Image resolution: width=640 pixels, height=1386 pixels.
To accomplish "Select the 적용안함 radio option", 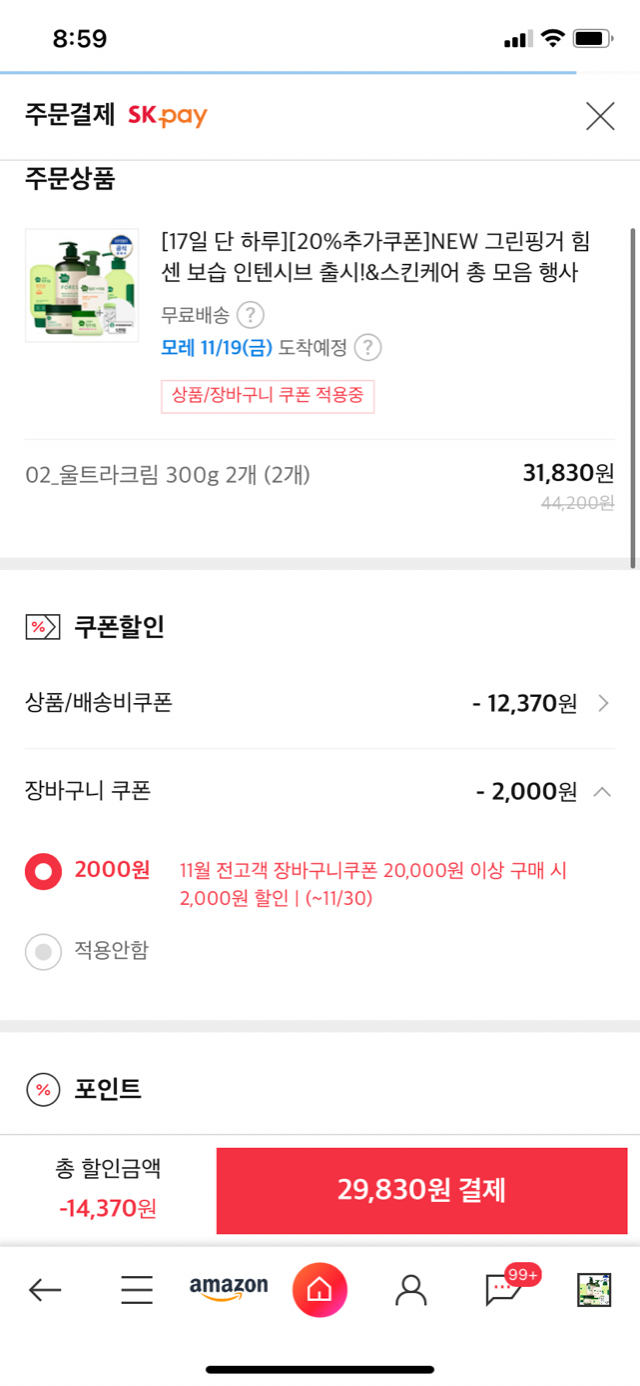I will (43, 952).
